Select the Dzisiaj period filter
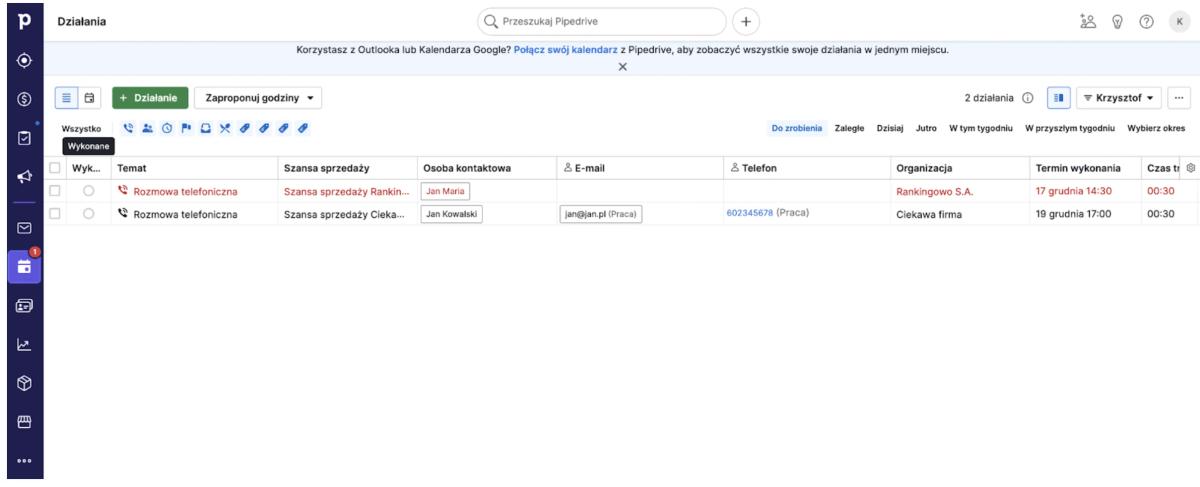This screenshot has width=1200, height=487. 890,128
